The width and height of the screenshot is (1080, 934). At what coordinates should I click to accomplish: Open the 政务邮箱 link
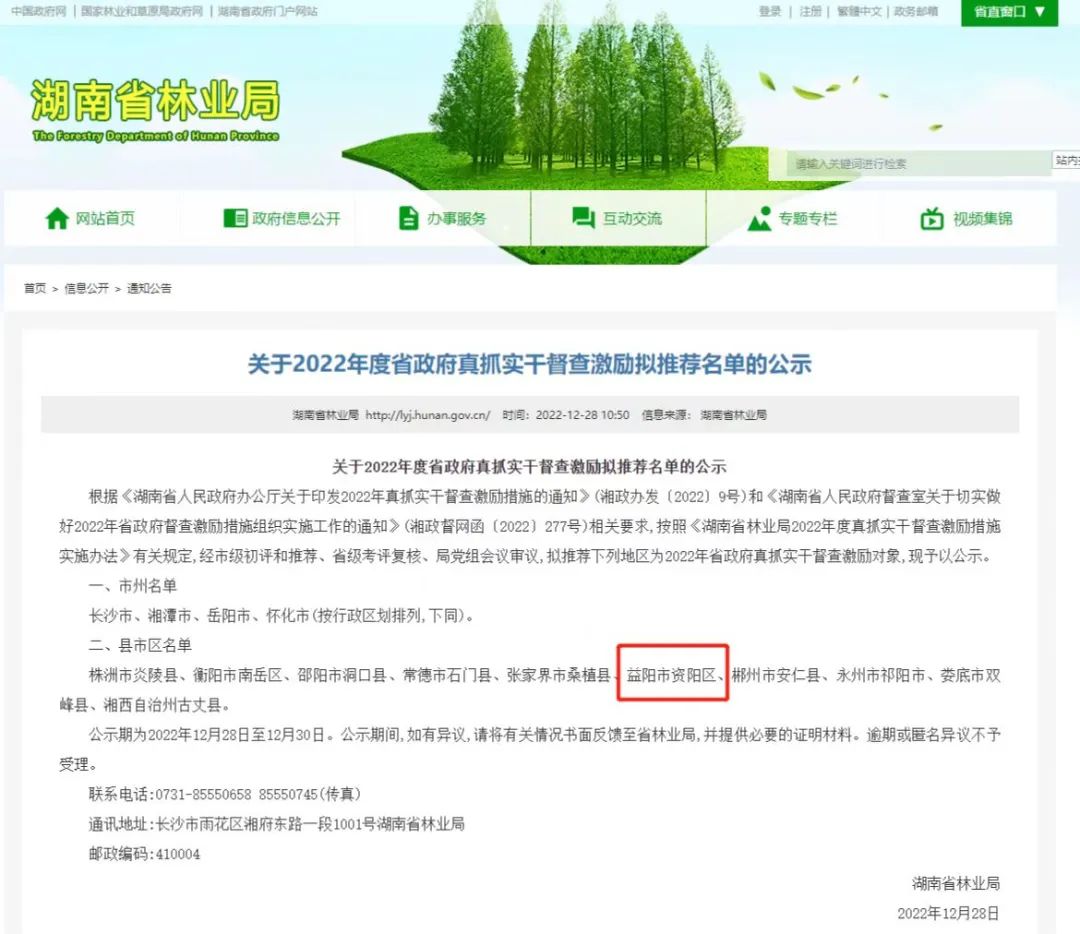tap(916, 12)
